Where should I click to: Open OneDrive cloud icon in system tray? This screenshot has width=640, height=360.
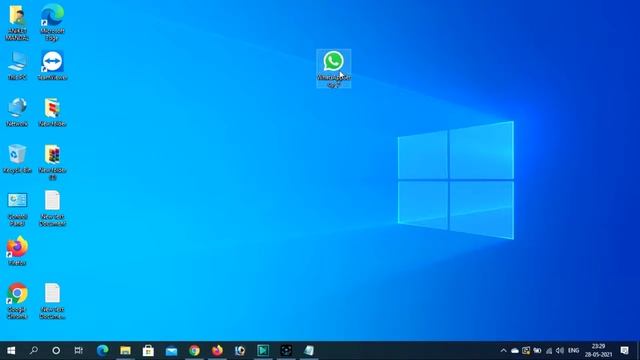[515, 351]
